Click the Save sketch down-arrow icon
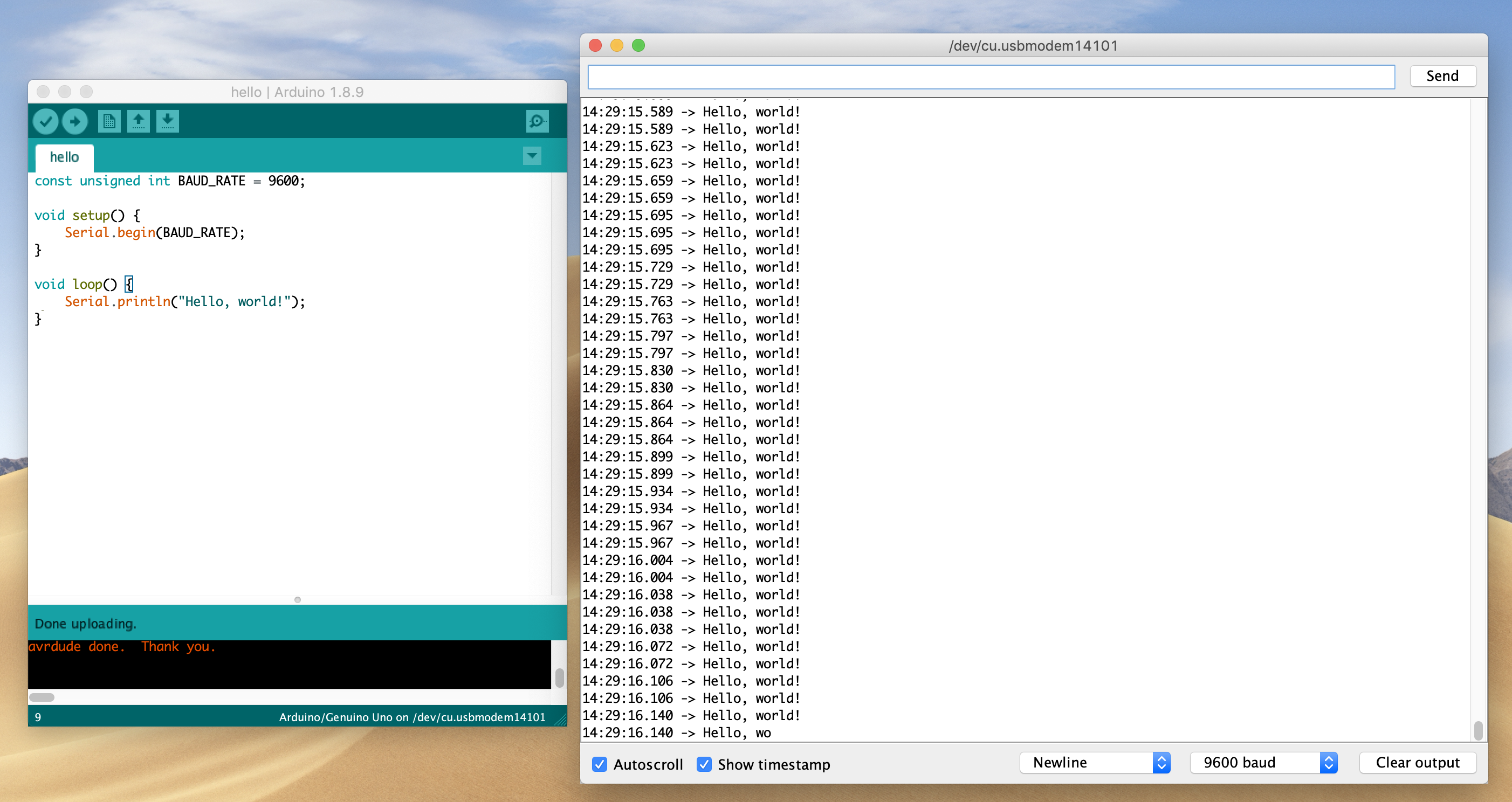Viewport: 1512px width, 802px height. pos(168,121)
